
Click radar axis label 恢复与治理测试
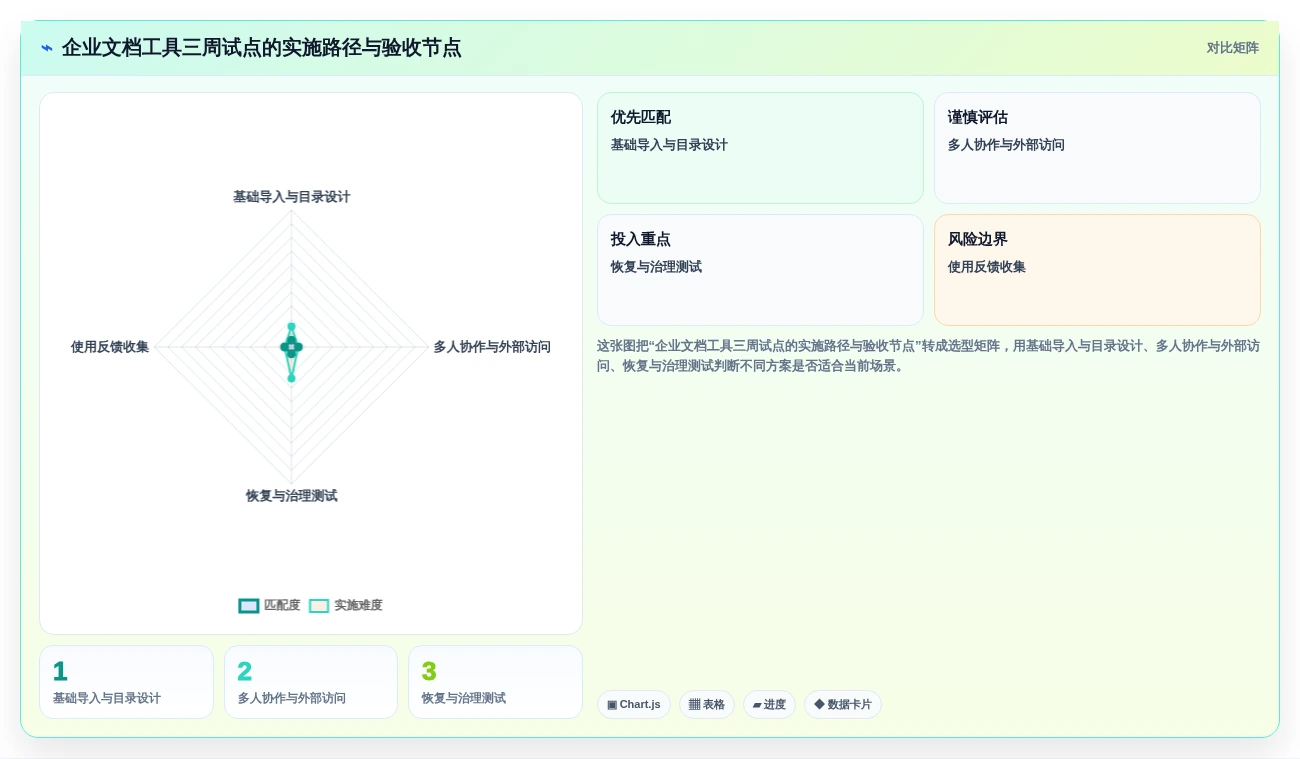tap(292, 496)
